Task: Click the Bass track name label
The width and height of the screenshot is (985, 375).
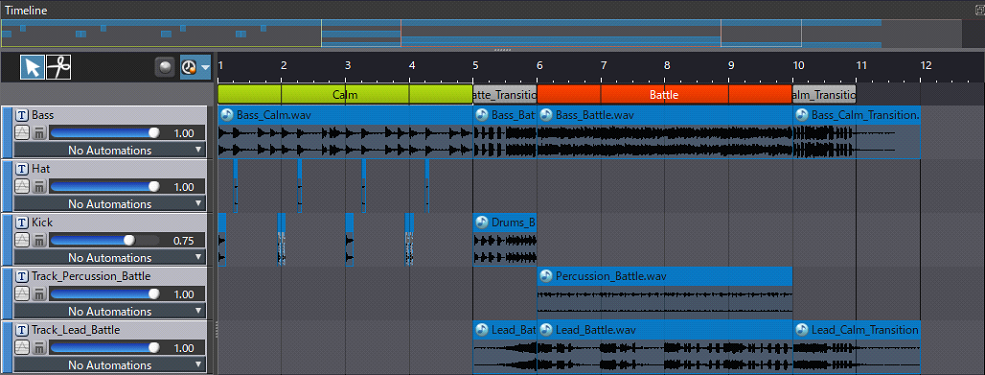Action: click(x=43, y=116)
